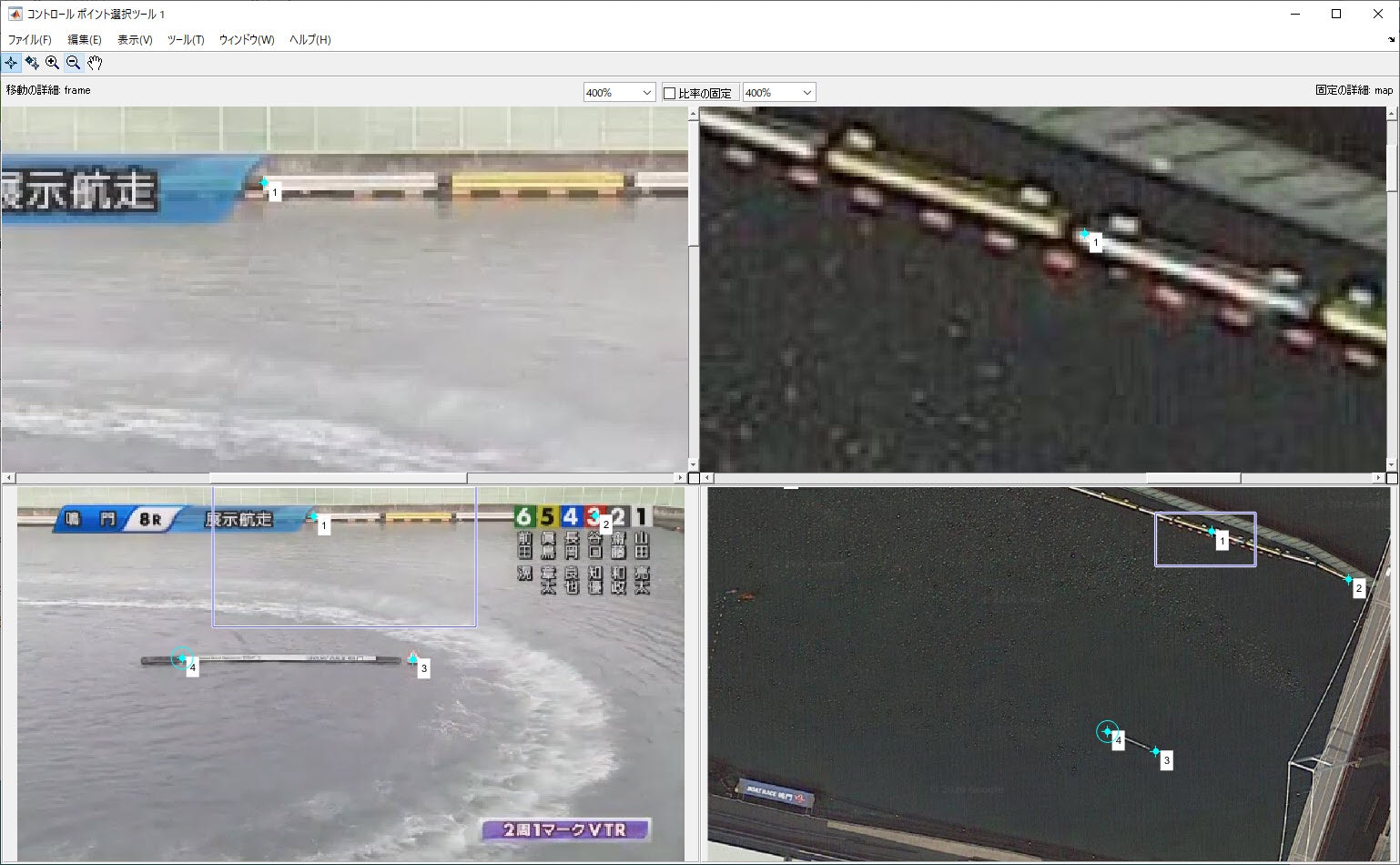Open the 表示(V) menu
Screen dimensions: 1400x865
pyautogui.click(x=135, y=40)
